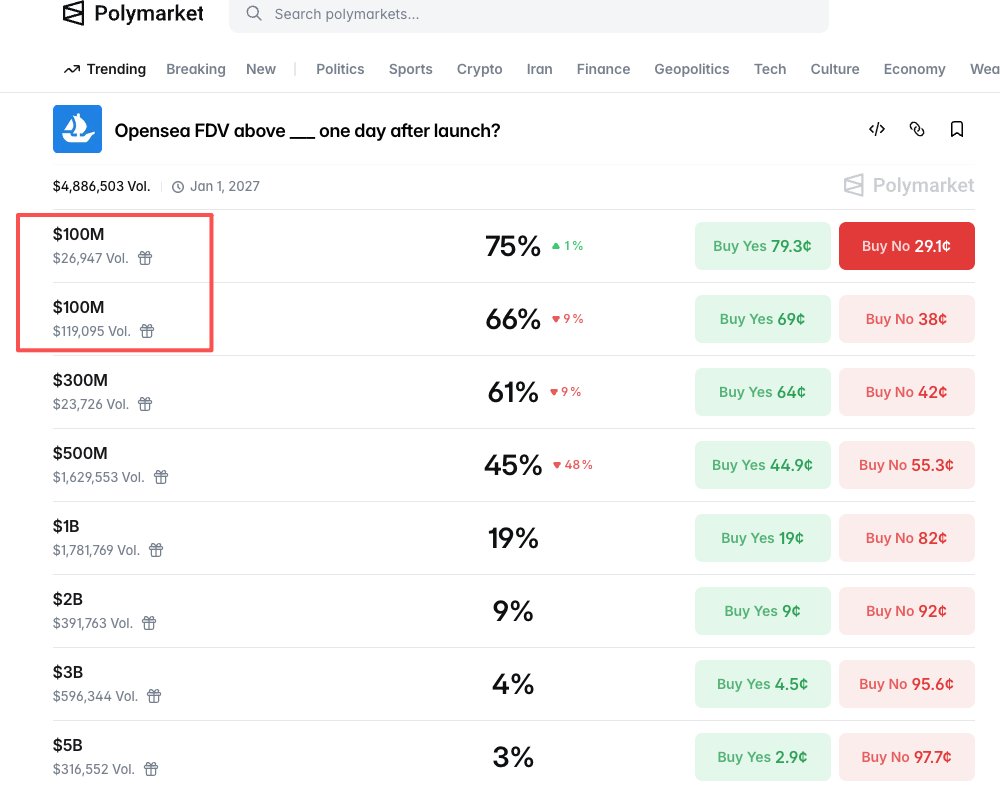The width and height of the screenshot is (1000, 798).
Task: Click the 66% probability value
Action: click(x=513, y=319)
